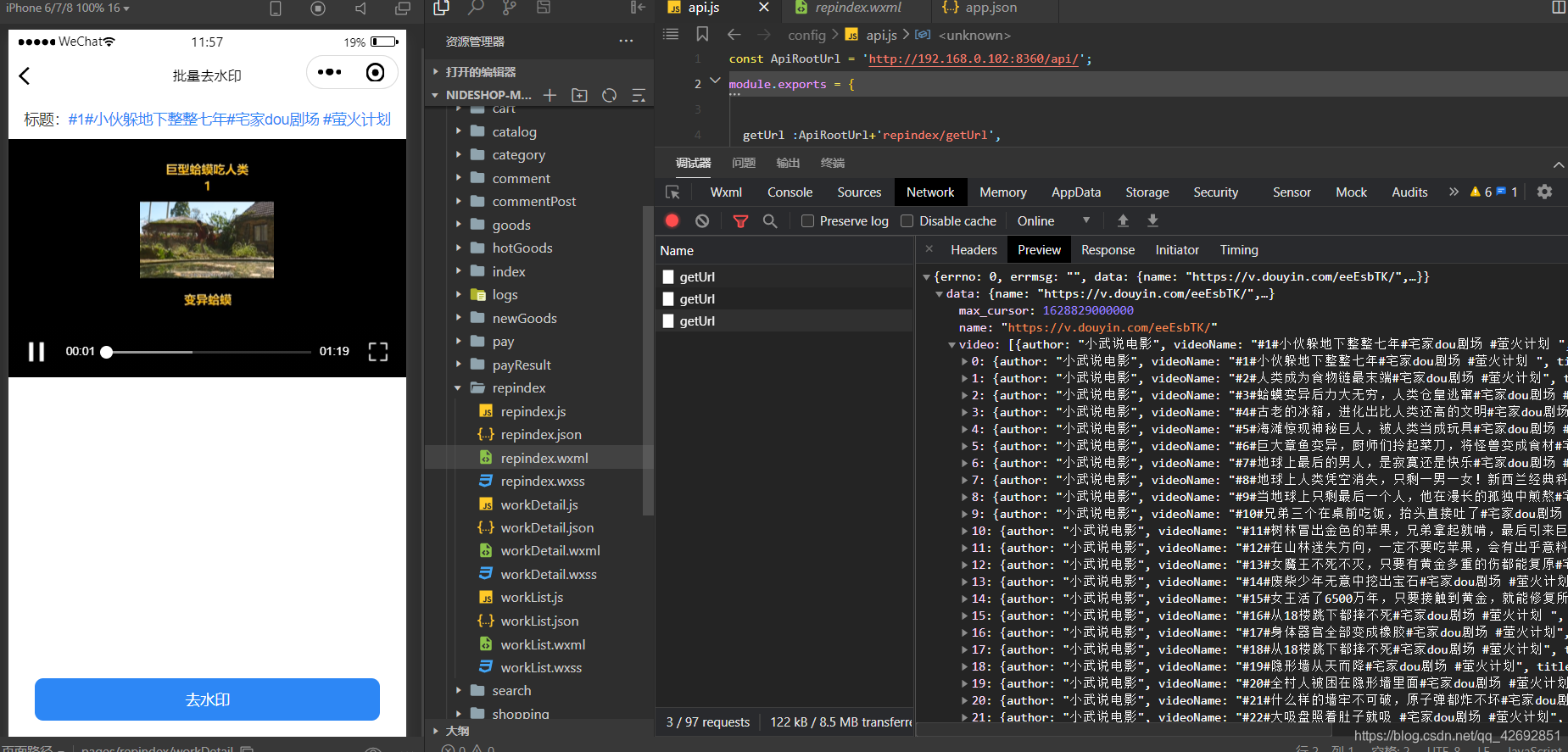Click the element inspector icon
Image resolution: width=1568 pixels, height=752 pixels.
[673, 192]
